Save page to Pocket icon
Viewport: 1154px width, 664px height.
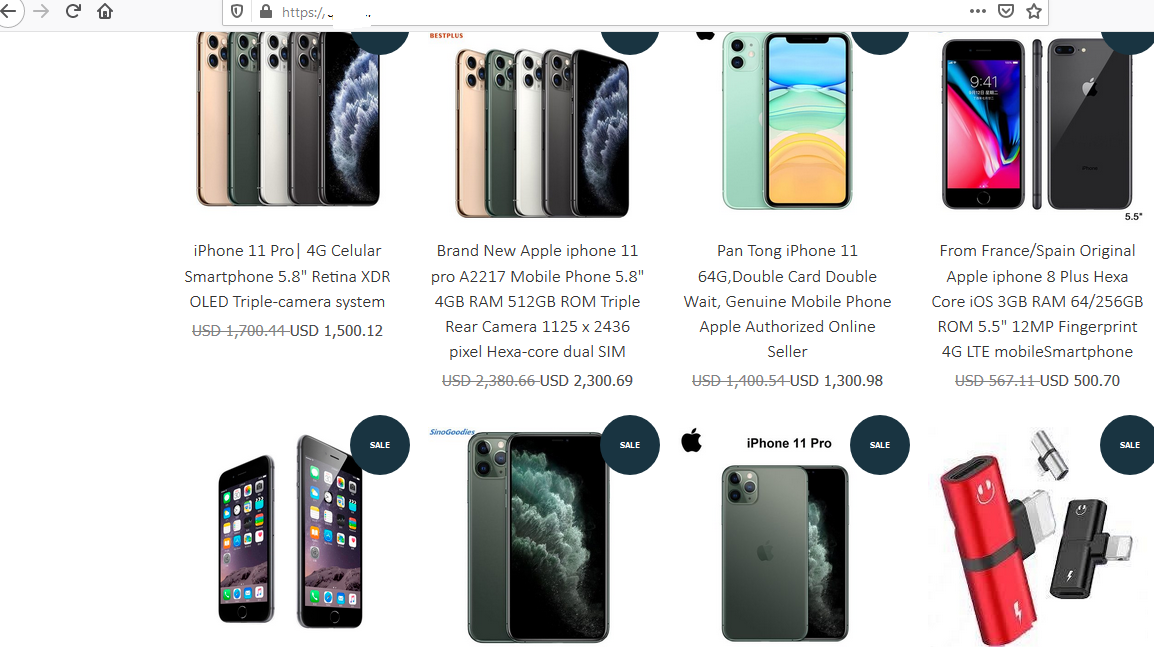coord(1006,11)
